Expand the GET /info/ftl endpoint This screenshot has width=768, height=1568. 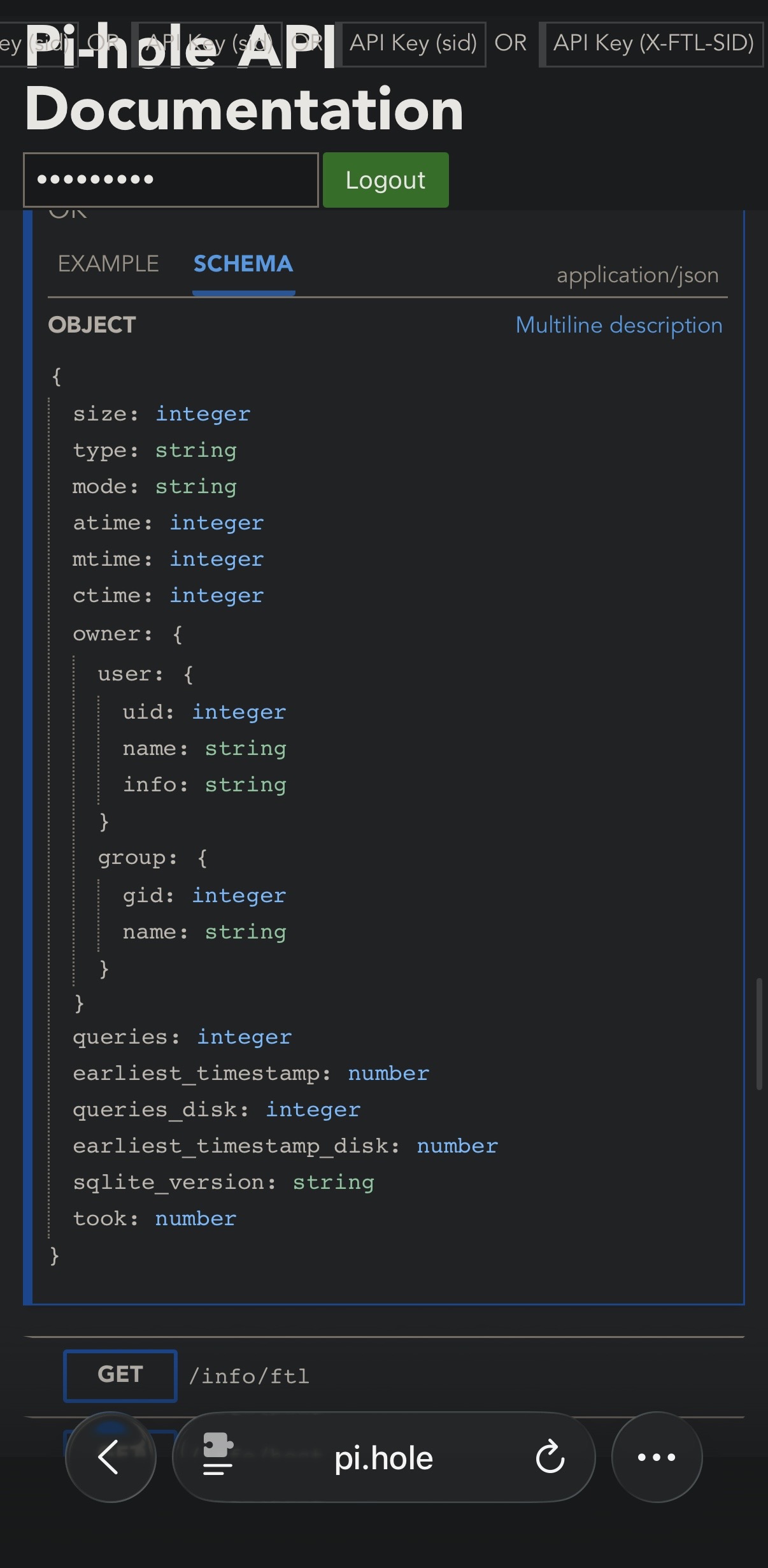[x=248, y=1376]
